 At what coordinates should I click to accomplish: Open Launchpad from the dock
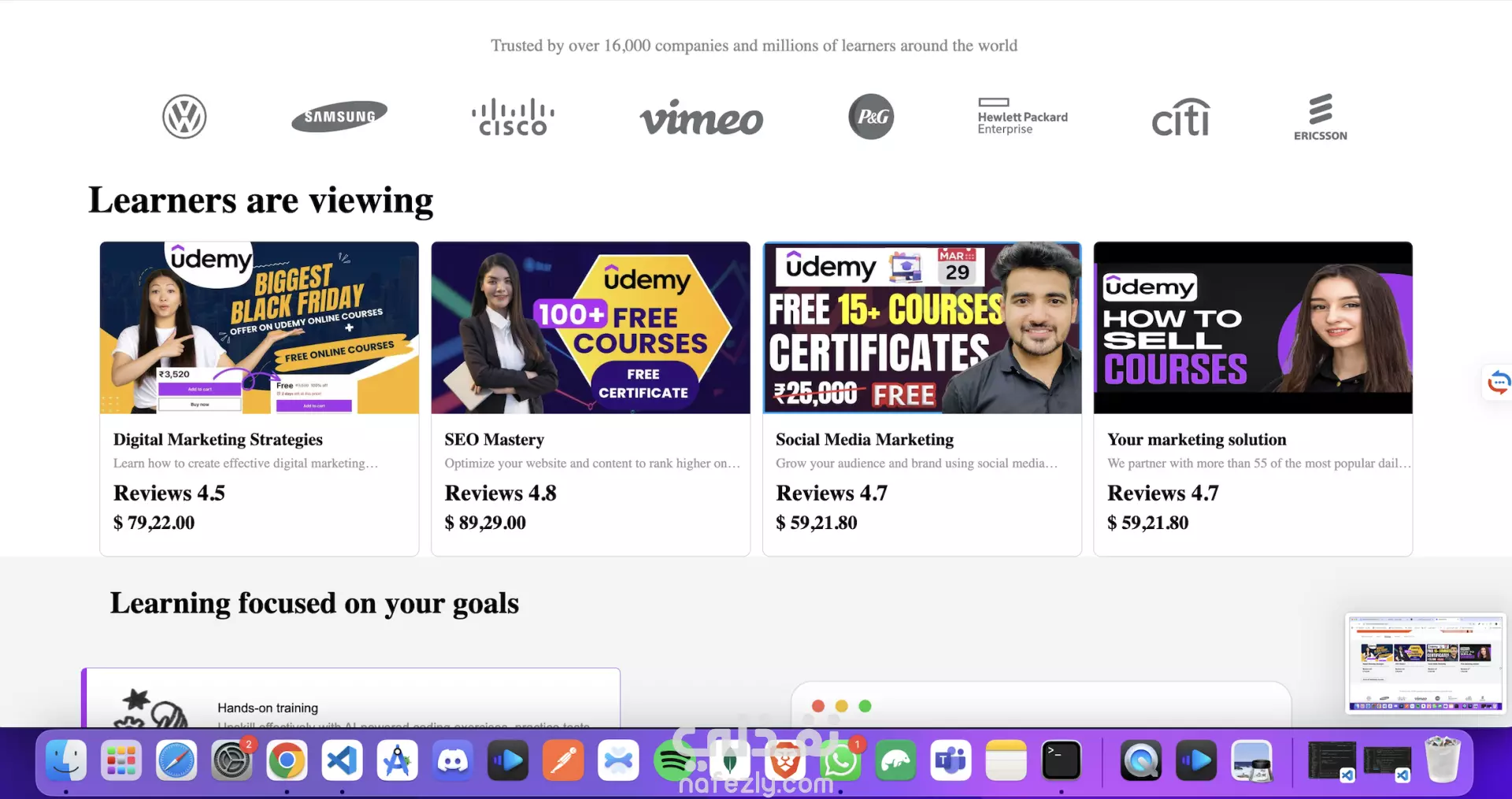121,761
